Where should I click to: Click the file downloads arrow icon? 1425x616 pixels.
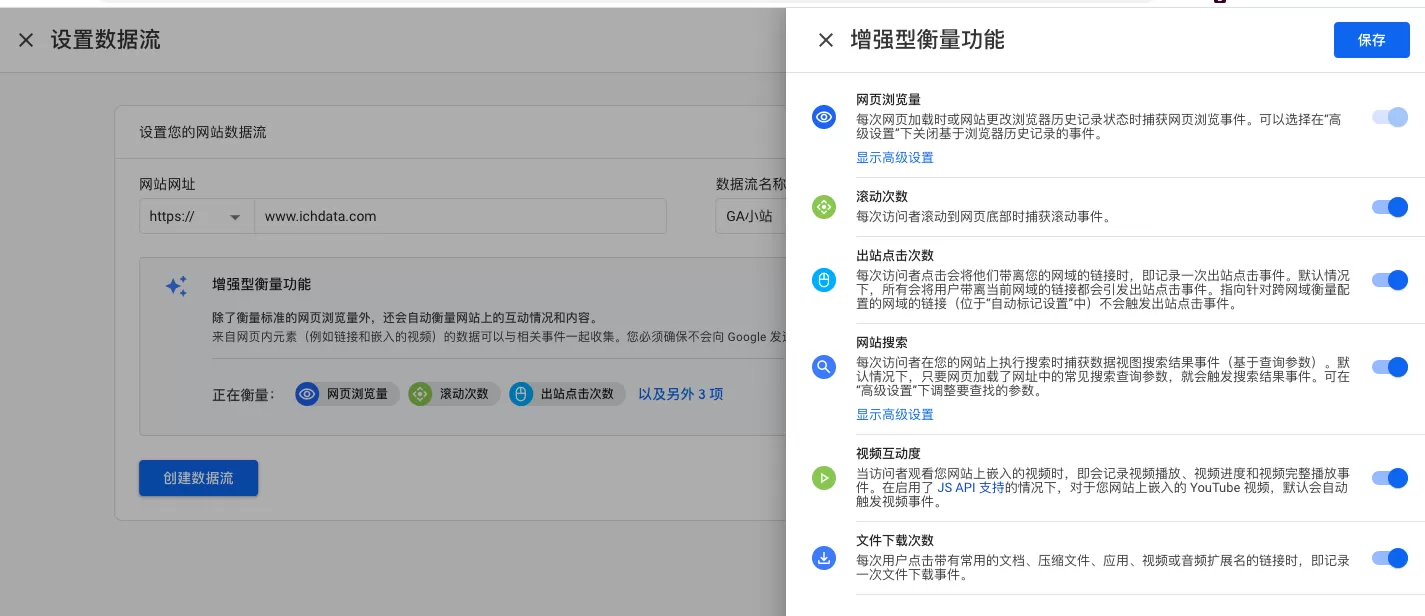point(824,558)
